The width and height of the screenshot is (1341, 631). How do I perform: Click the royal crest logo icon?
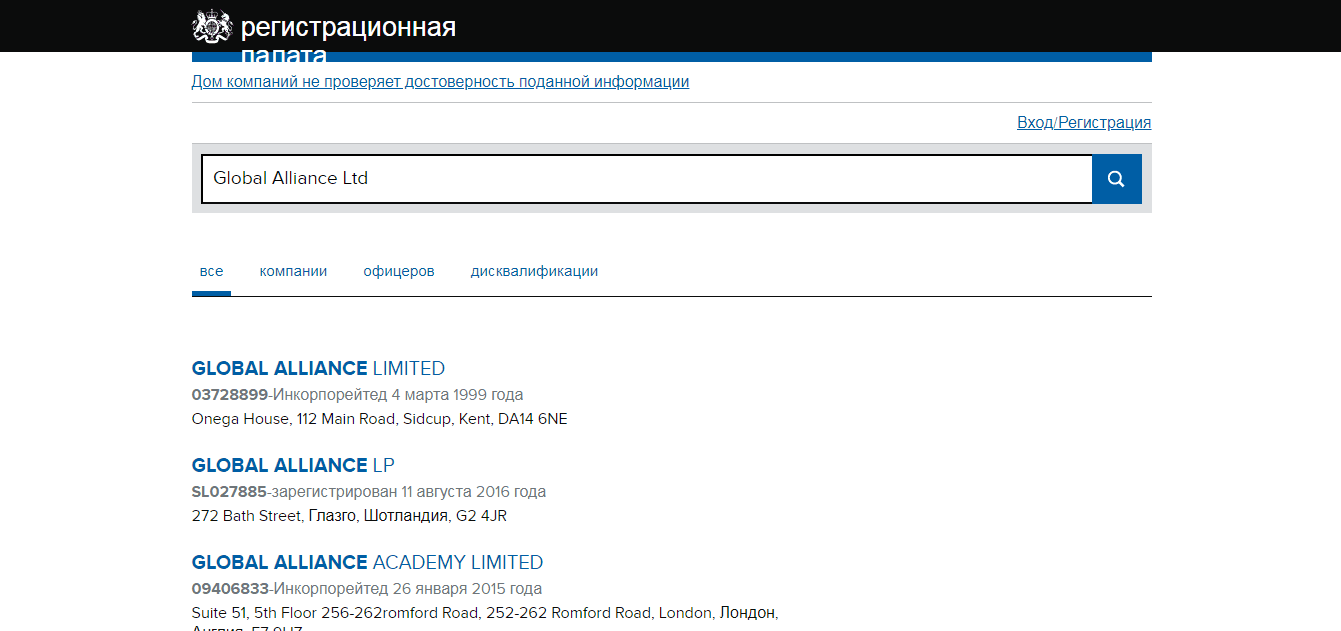[211, 27]
